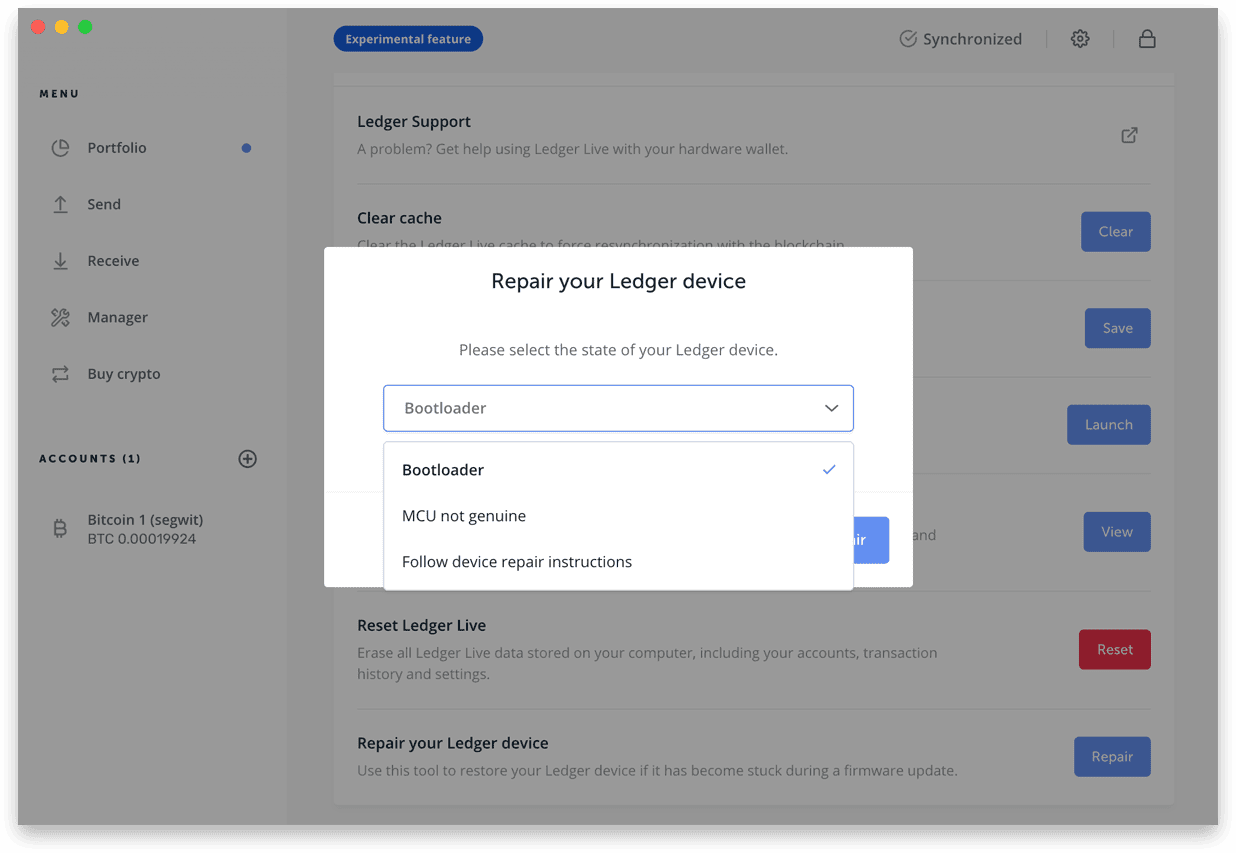Image resolution: width=1236 pixels, height=853 pixels.
Task: Click the Reset Ledger Live heading
Action: pyautogui.click(x=421, y=626)
